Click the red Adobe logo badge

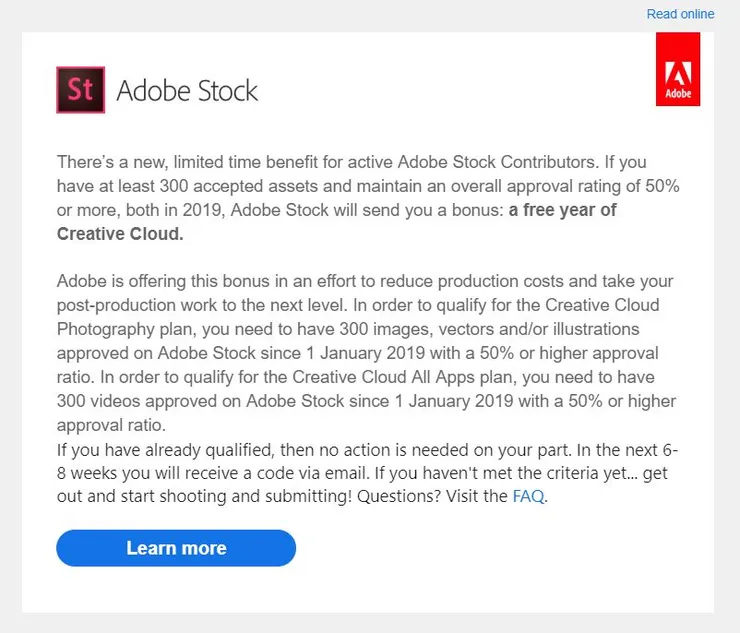tap(677, 70)
